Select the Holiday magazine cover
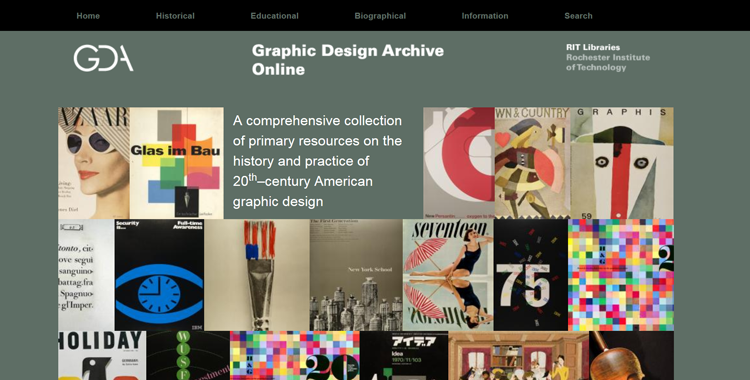Viewport: 750px width, 380px height. point(102,355)
